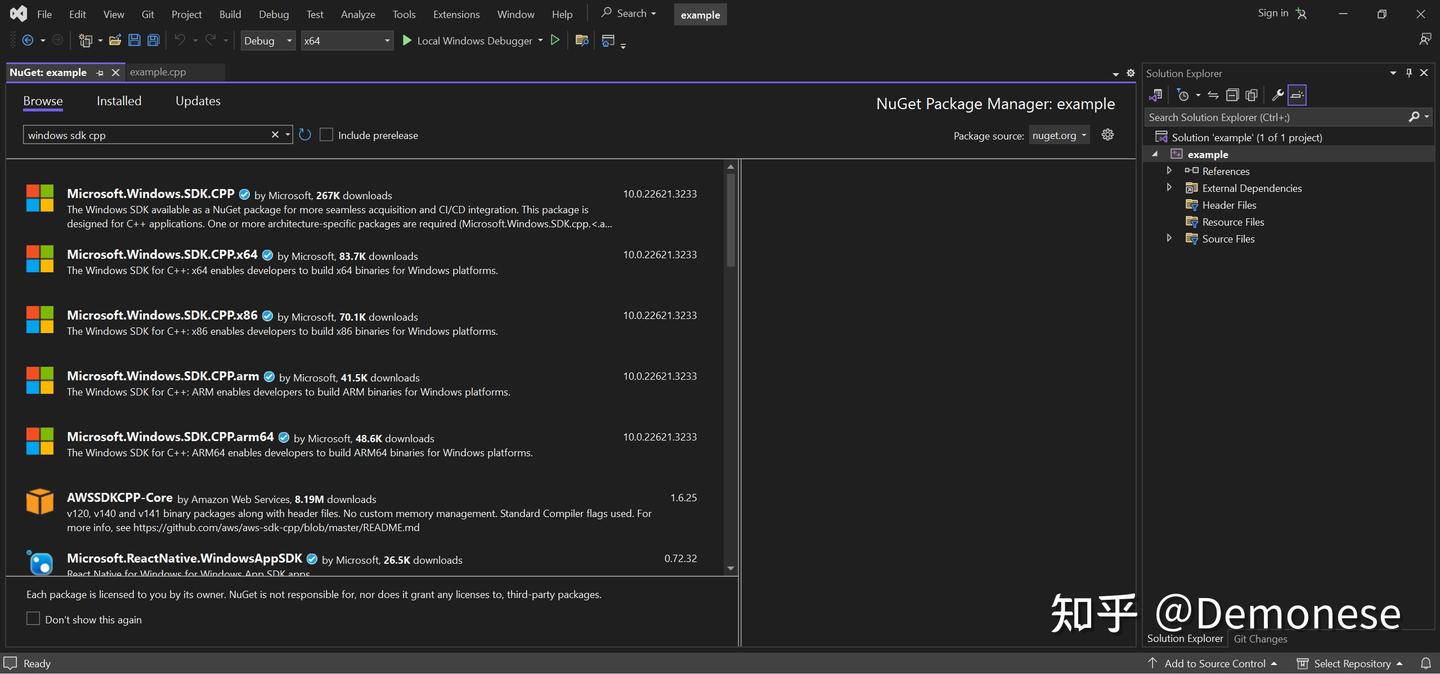Expand the Source Files tree node
Viewport: 1440px width, 674px height.
1169,239
